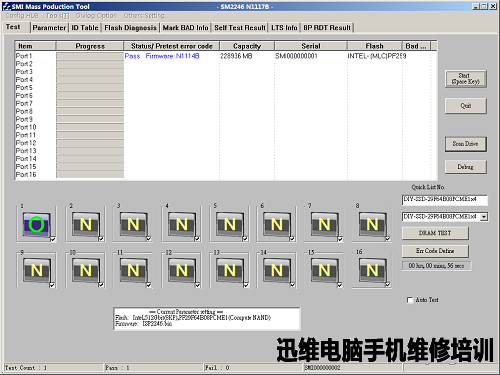Click port 15 status icon N
Screen dimensions: 500x375
pyautogui.click(x=324, y=270)
